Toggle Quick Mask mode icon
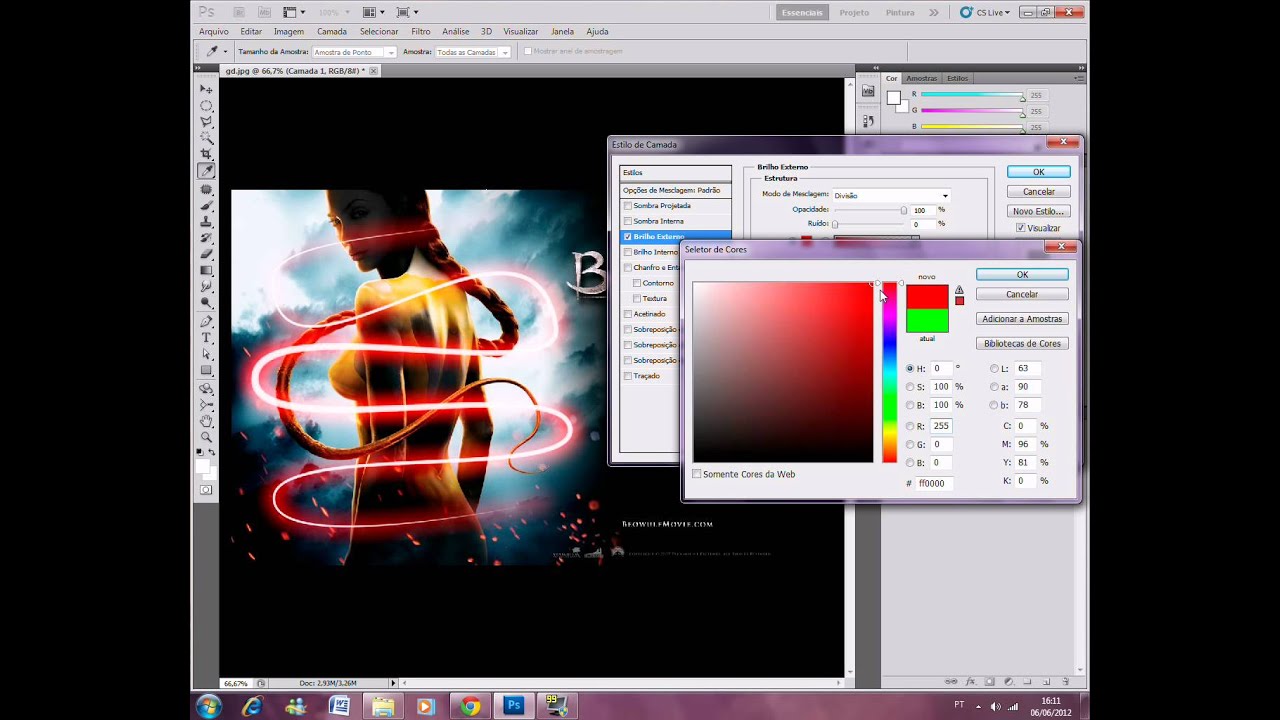Image resolution: width=1280 pixels, height=720 pixels. pos(206,489)
